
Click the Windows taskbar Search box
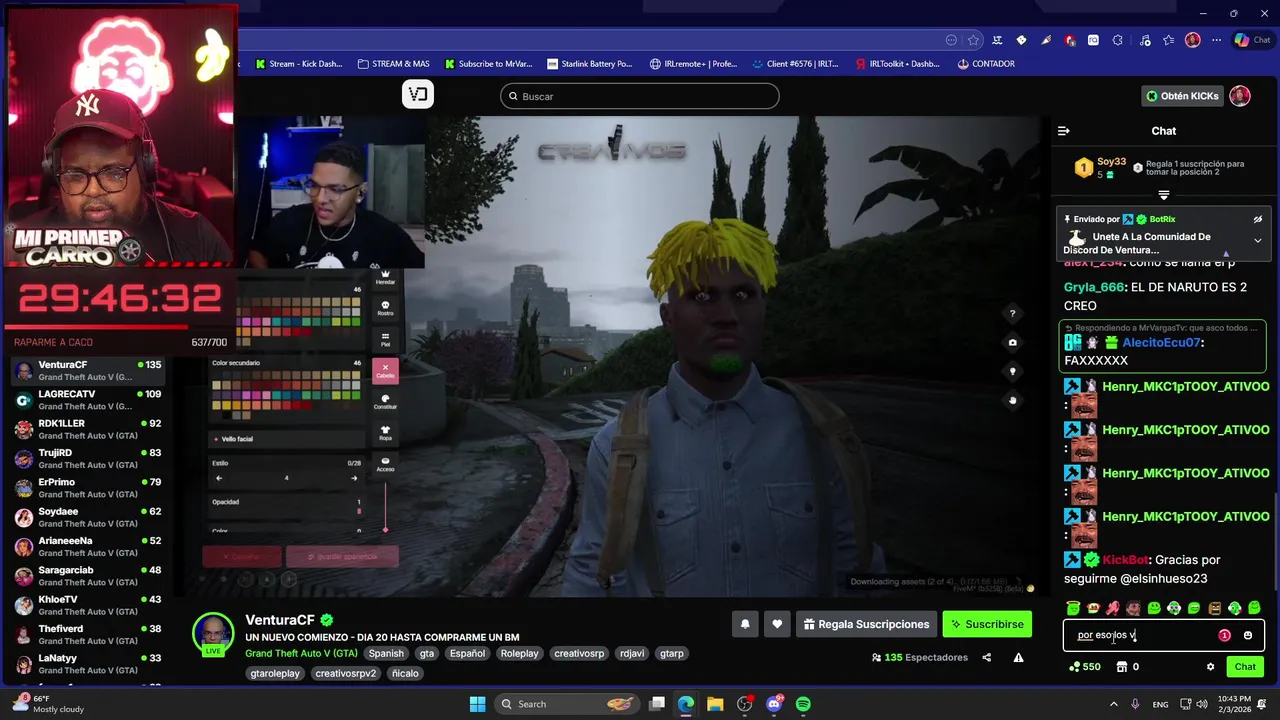point(566,704)
